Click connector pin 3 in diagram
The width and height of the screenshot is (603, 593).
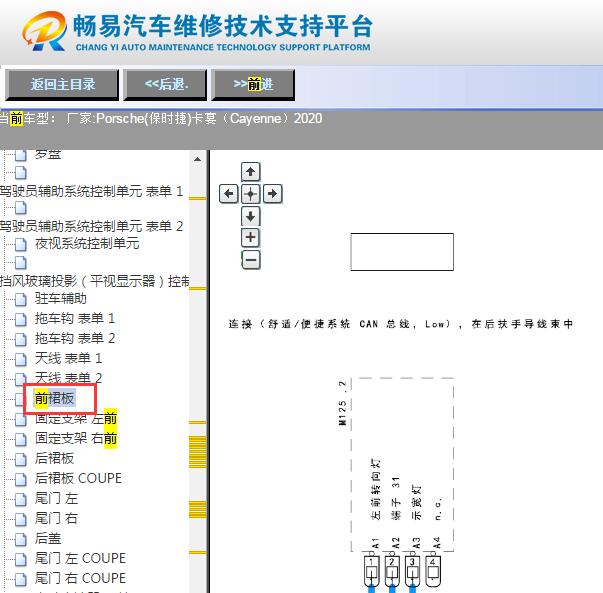click(x=412, y=570)
